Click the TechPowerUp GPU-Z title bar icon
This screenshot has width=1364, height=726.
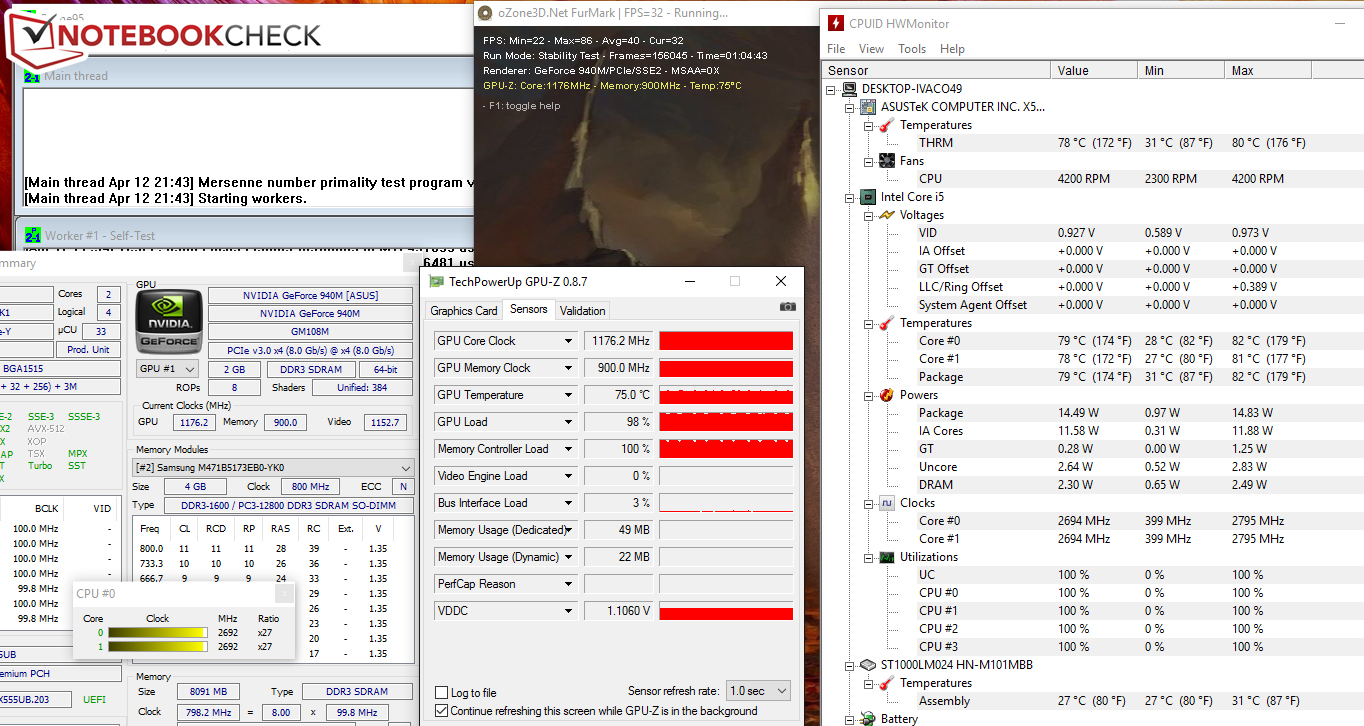pos(436,282)
